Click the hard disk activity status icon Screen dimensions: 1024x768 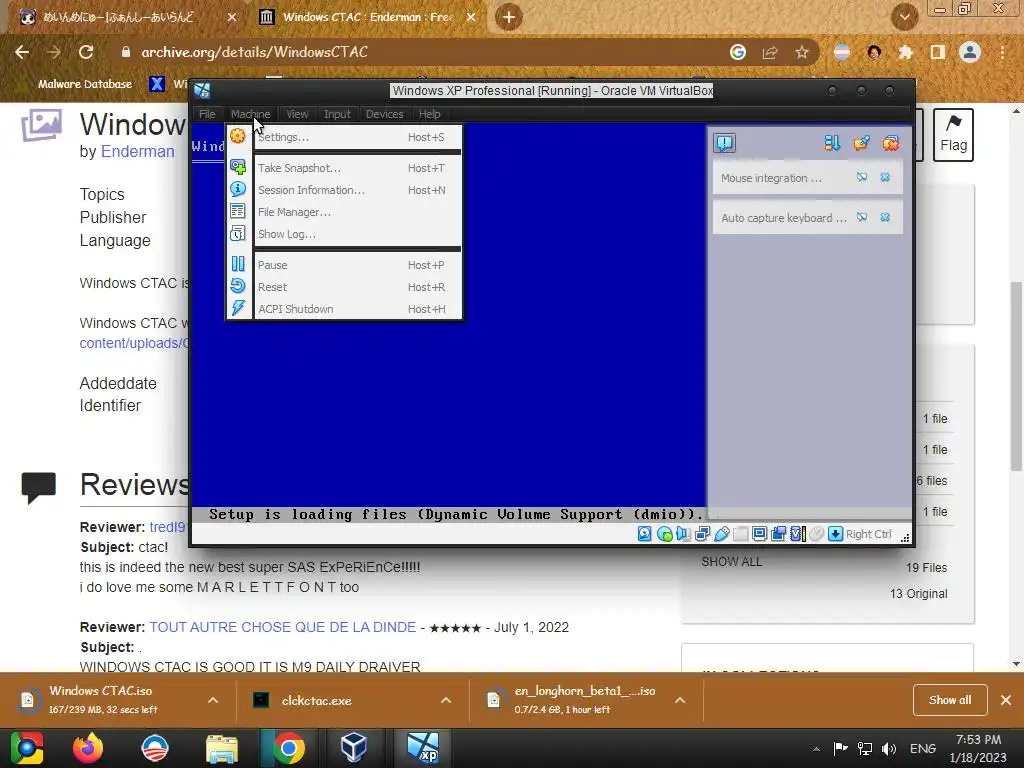tap(645, 534)
